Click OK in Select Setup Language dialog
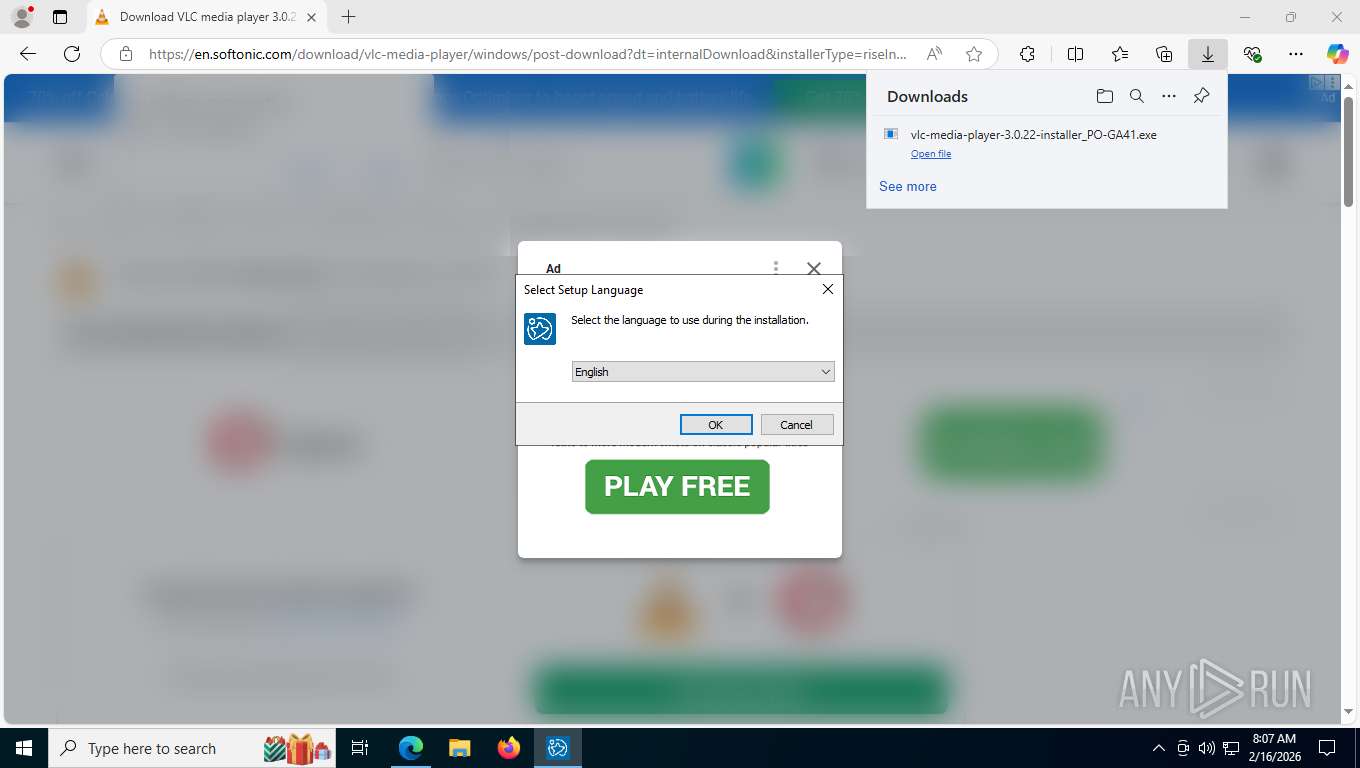The image size is (1360, 768). coord(716,425)
